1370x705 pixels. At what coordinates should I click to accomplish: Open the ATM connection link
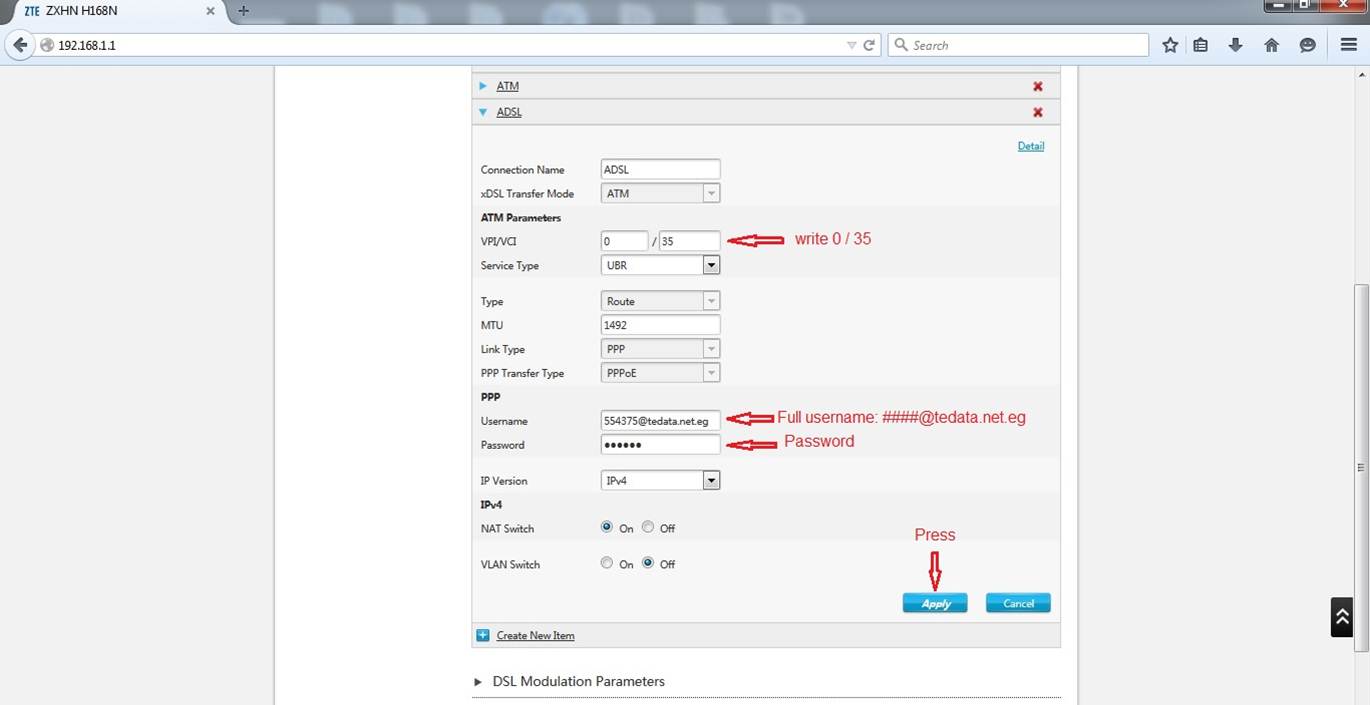508,86
